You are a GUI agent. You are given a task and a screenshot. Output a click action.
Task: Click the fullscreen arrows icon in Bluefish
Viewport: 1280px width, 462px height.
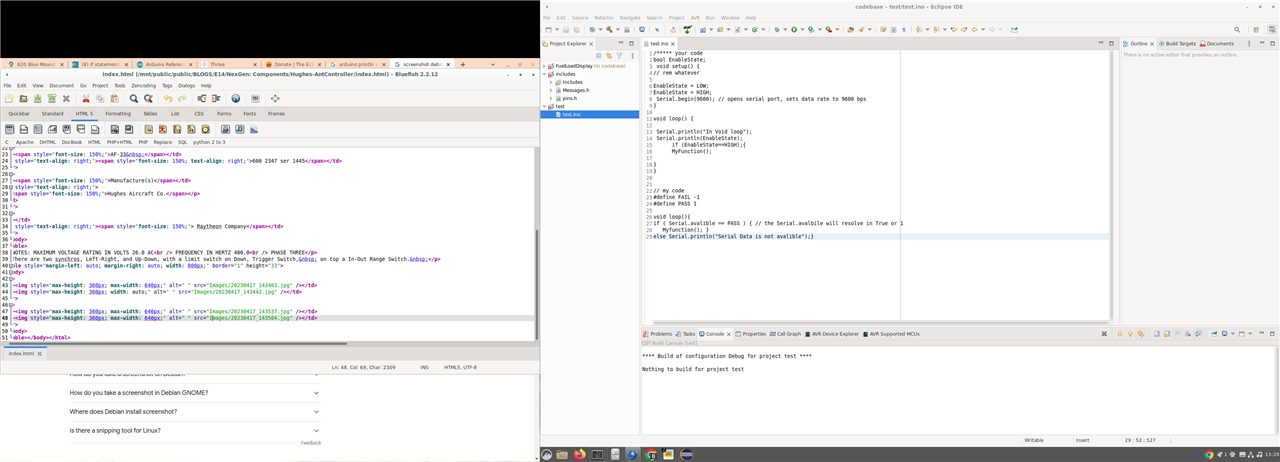point(275,99)
